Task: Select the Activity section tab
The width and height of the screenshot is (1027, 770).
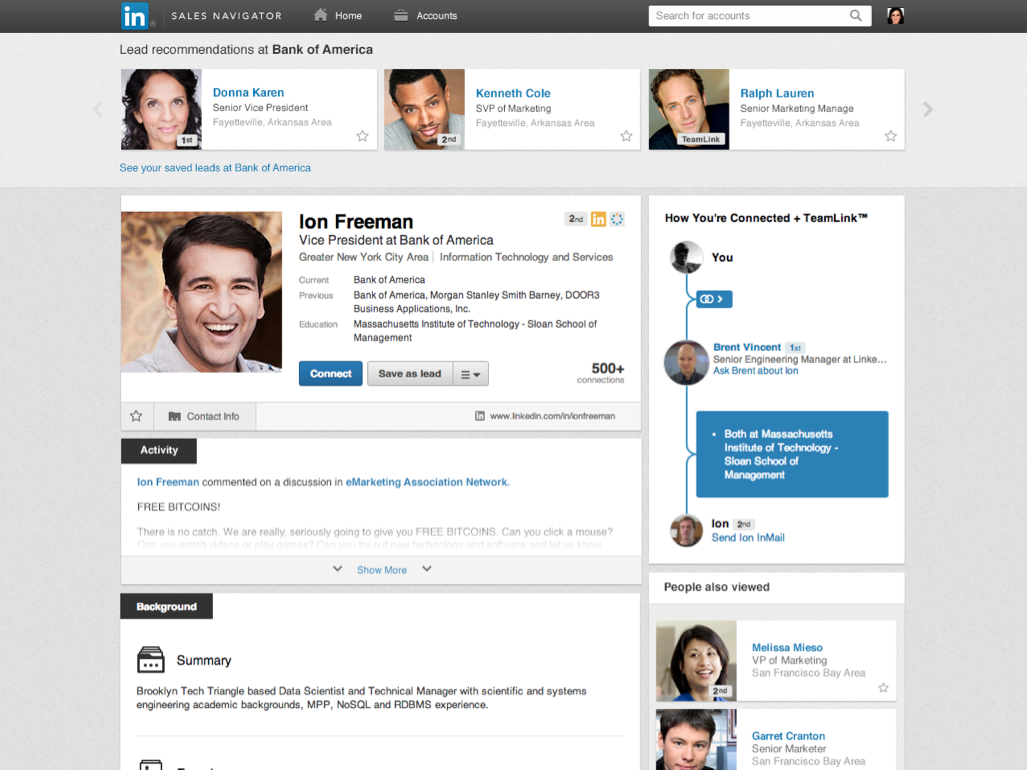Action: click(159, 450)
